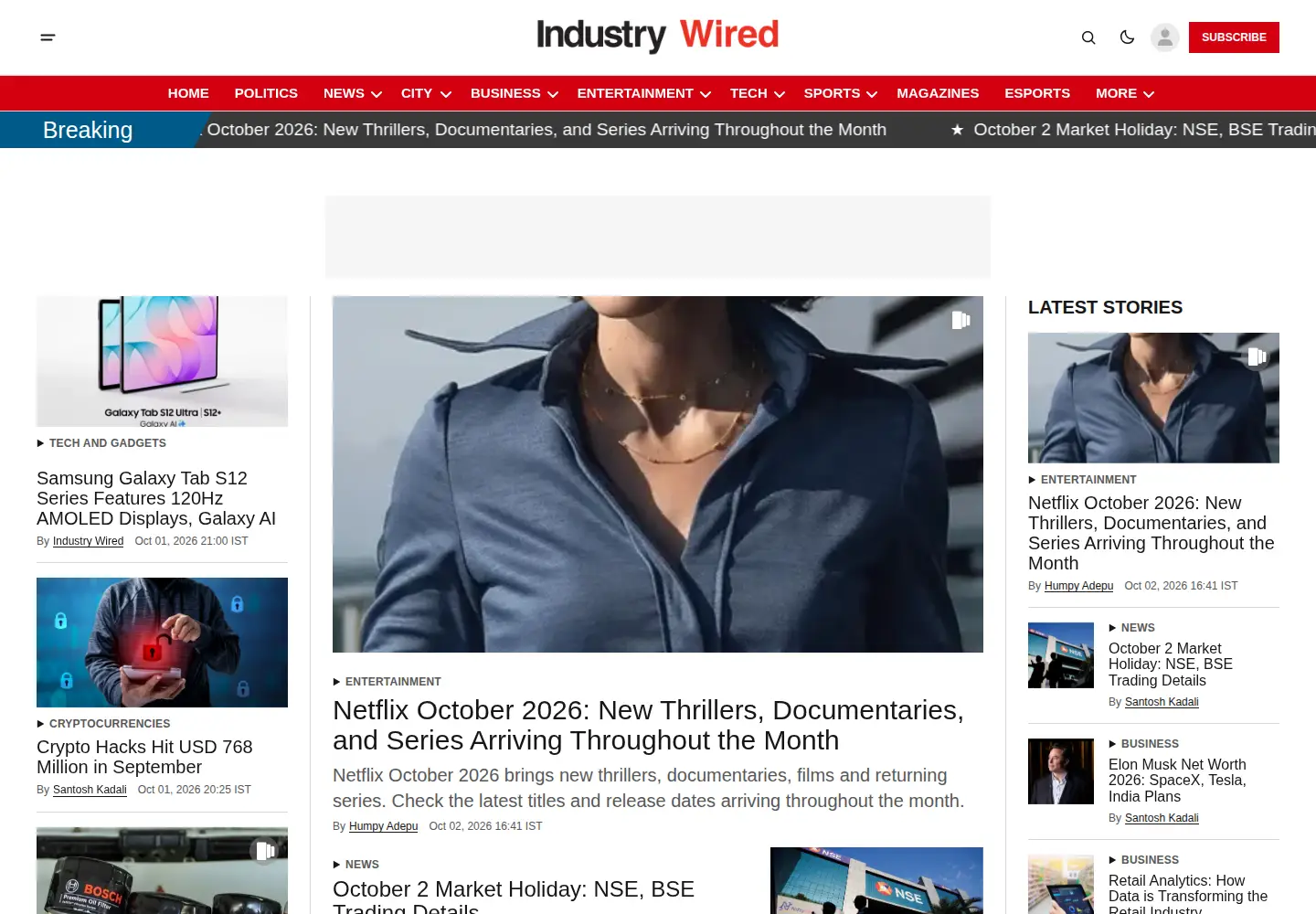This screenshot has height=914, width=1316.
Task: Click the Galaxy Tab S12 thumbnail image
Action: point(162,361)
